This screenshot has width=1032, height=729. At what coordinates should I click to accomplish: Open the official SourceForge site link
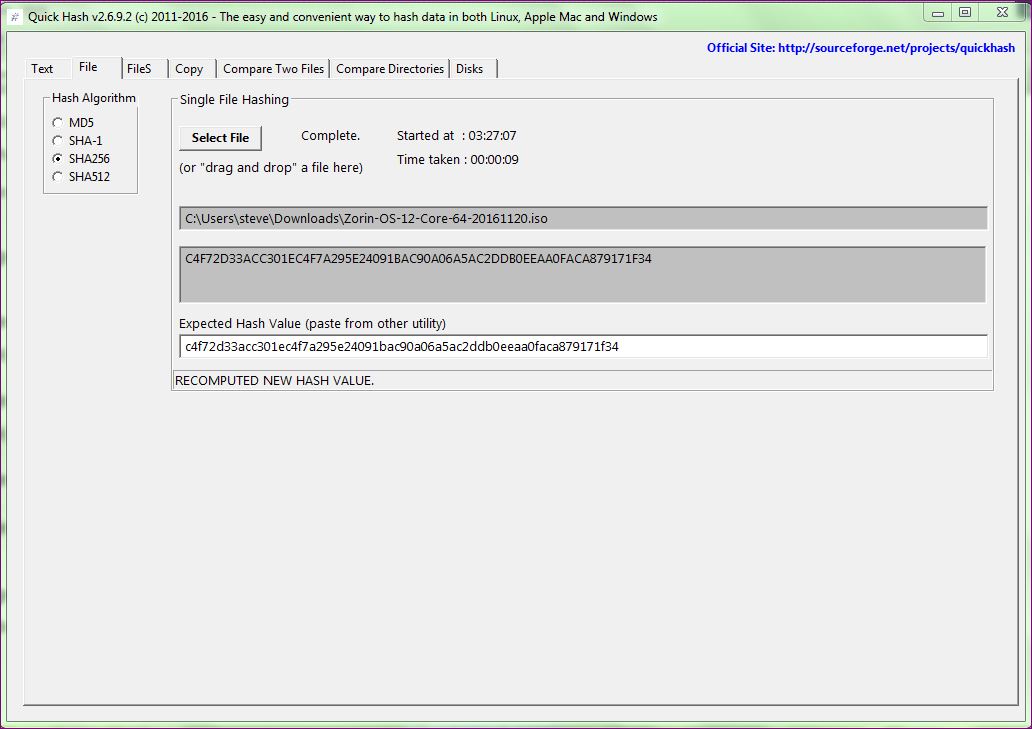(860, 48)
